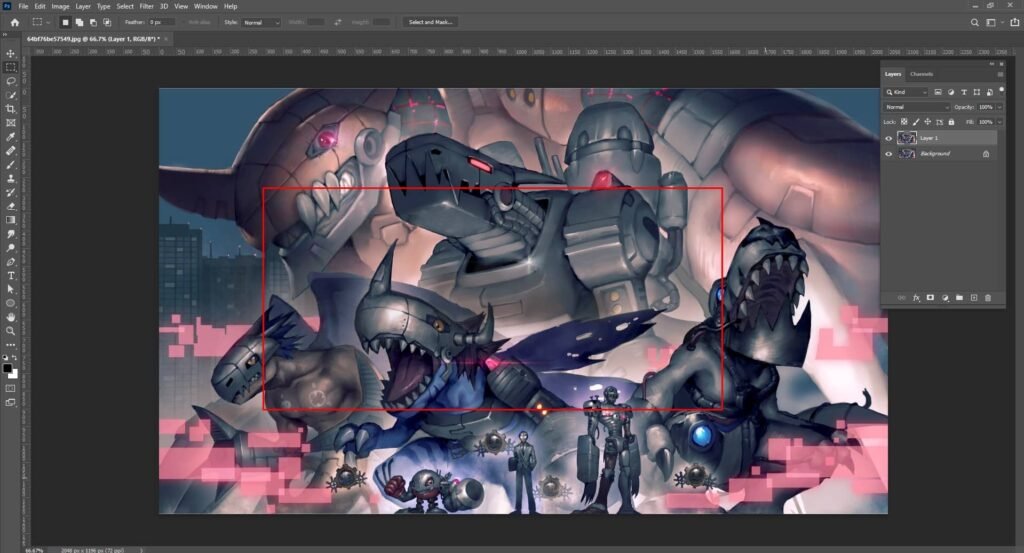The height and width of the screenshot is (553, 1024).
Task: Select the Pen tool
Action: point(10,262)
